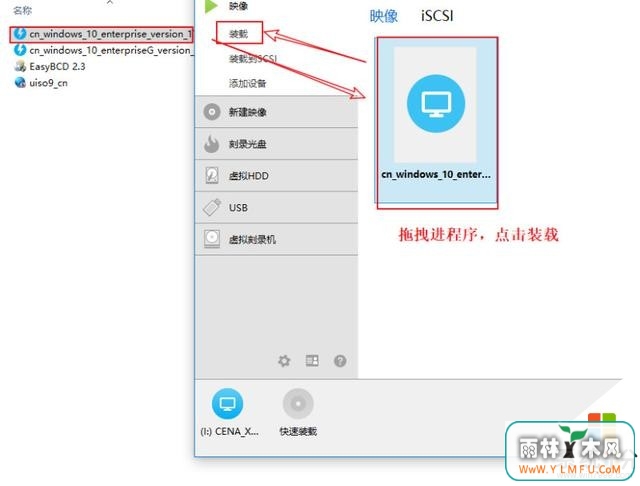
Task: Switch to the 映像 (Images) tab
Action: pyautogui.click(x=384, y=16)
